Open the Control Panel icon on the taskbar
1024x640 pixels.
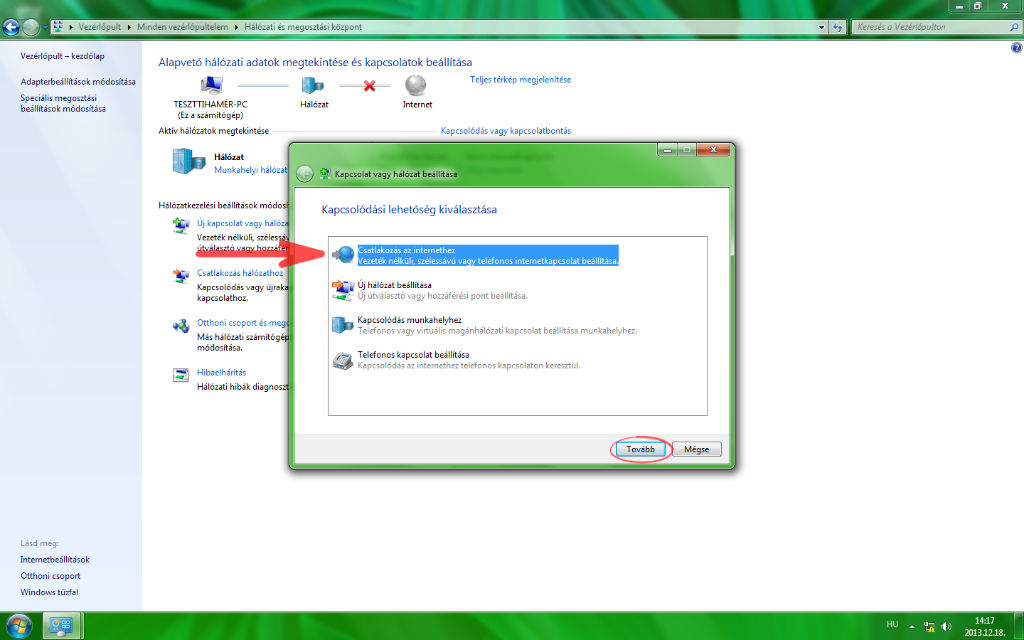62,625
